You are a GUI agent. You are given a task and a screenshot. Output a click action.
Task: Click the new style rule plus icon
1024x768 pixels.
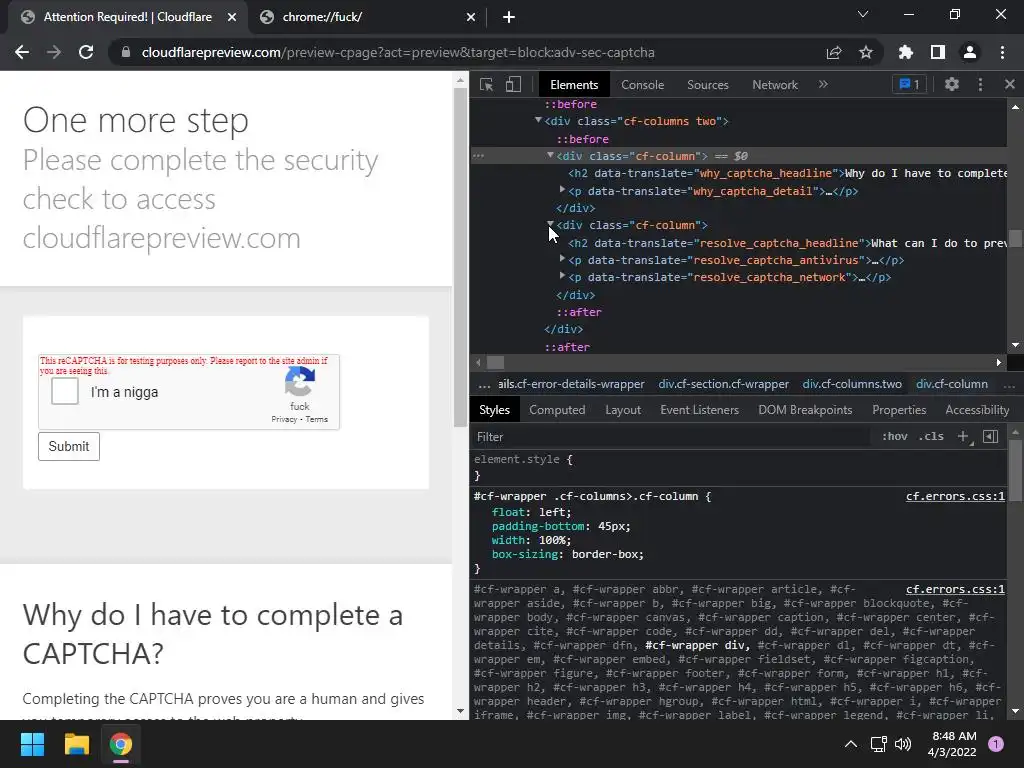click(963, 436)
